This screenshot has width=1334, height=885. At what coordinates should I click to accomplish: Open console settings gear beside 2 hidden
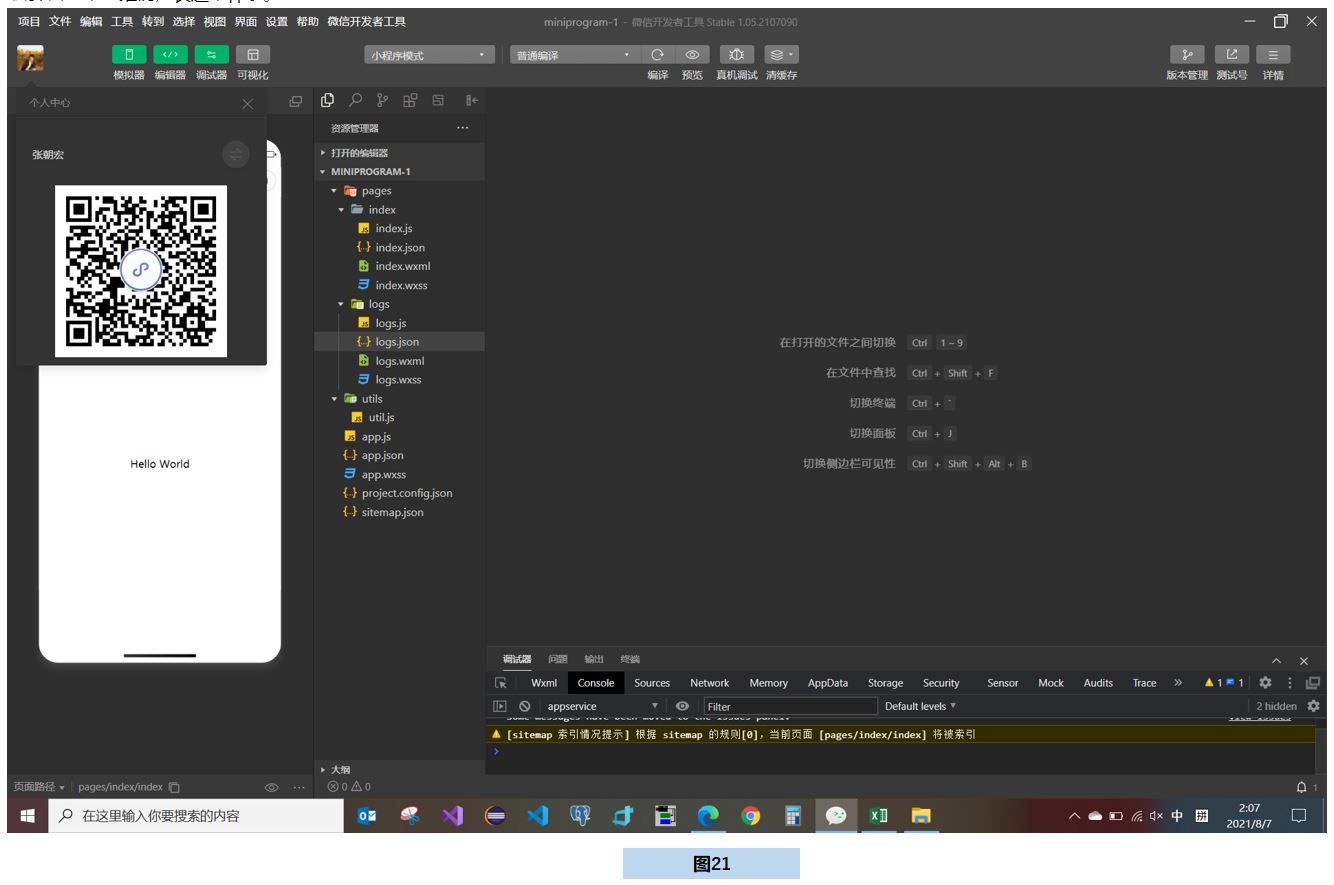pos(1313,706)
